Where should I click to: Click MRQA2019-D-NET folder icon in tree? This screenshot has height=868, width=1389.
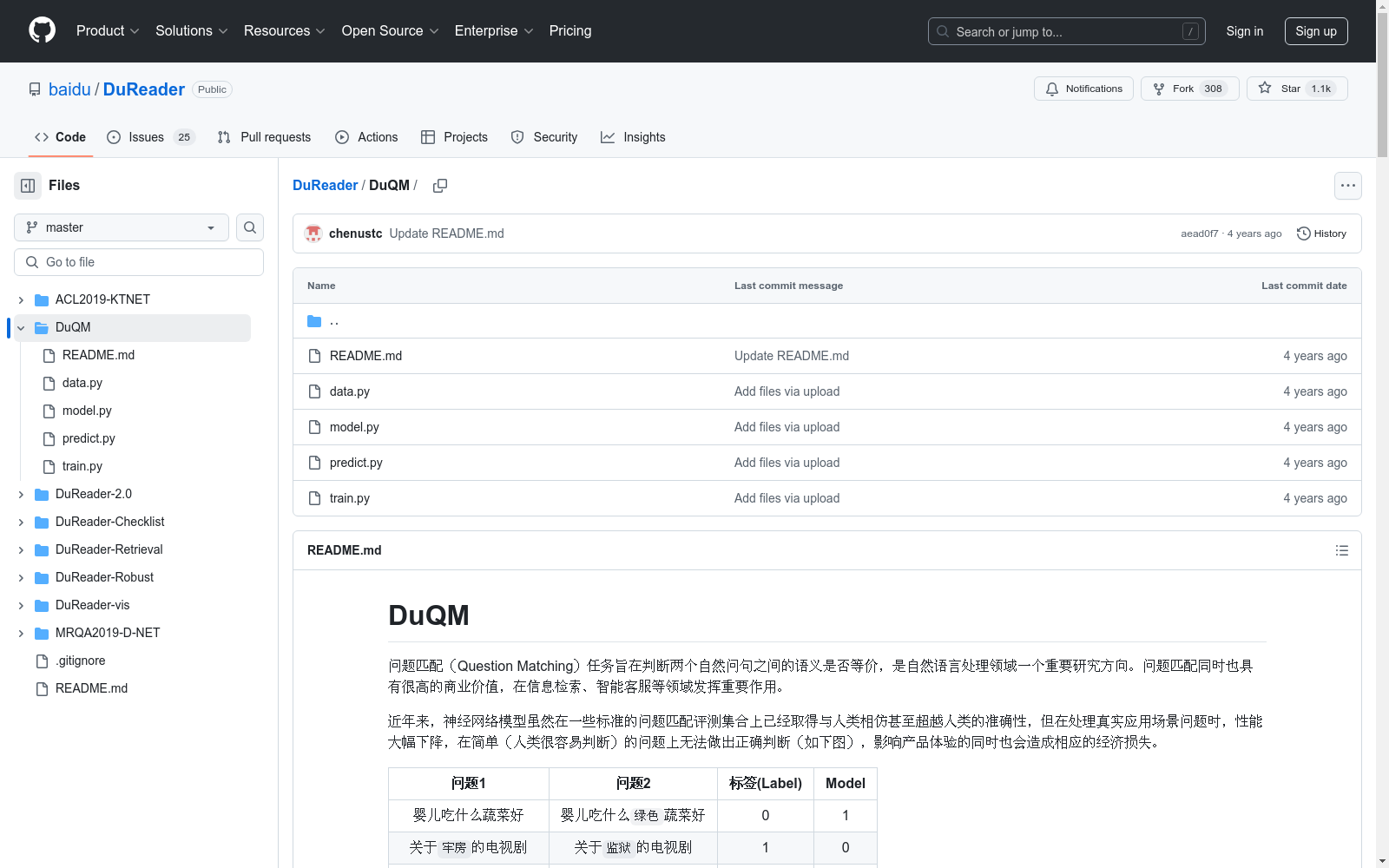coord(42,633)
